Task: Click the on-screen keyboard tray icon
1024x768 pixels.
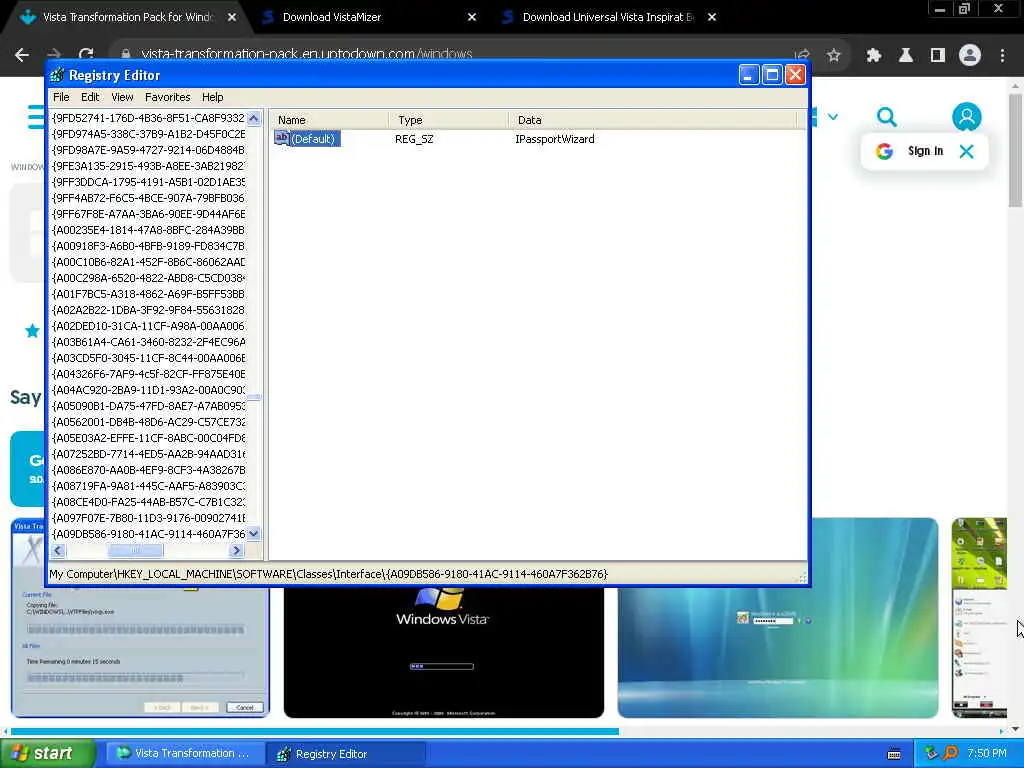Action: 894,754
